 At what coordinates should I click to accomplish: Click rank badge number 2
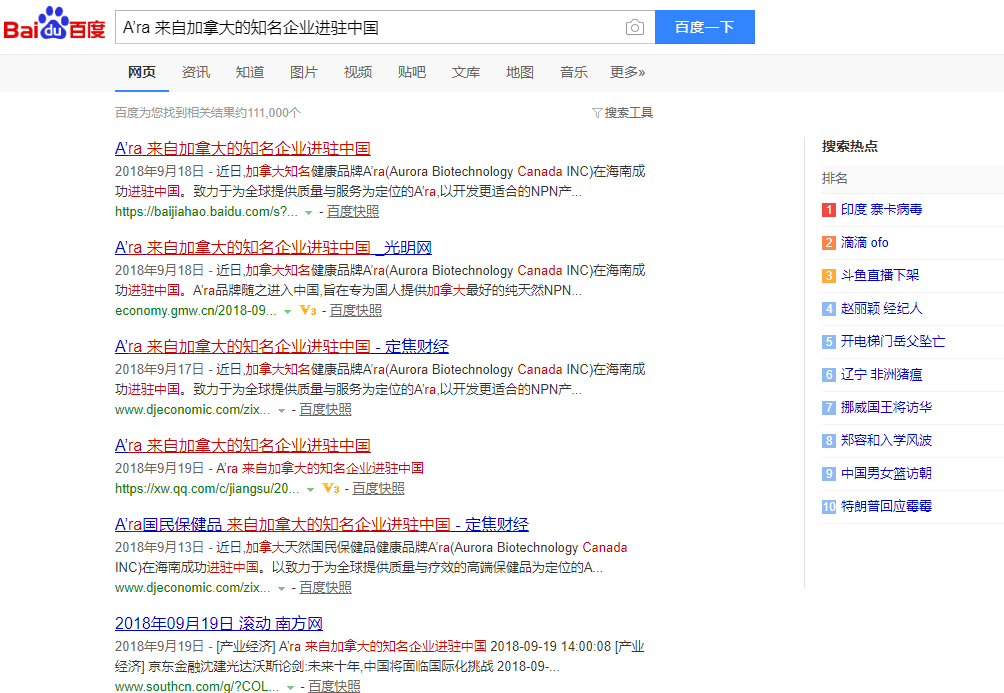[829, 243]
